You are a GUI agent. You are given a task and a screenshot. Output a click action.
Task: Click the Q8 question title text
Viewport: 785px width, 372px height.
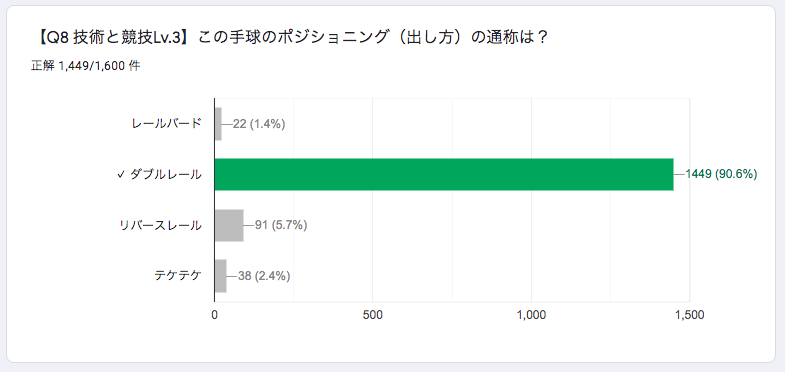(290, 38)
